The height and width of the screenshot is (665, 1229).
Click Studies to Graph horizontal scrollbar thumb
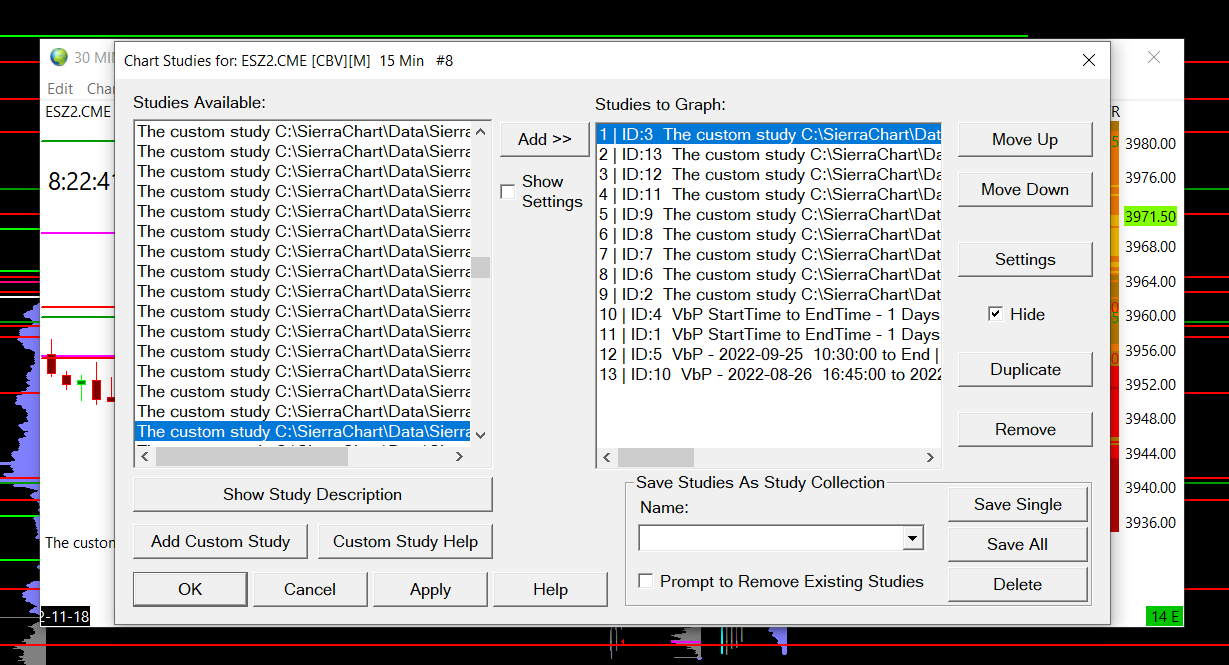(x=656, y=458)
